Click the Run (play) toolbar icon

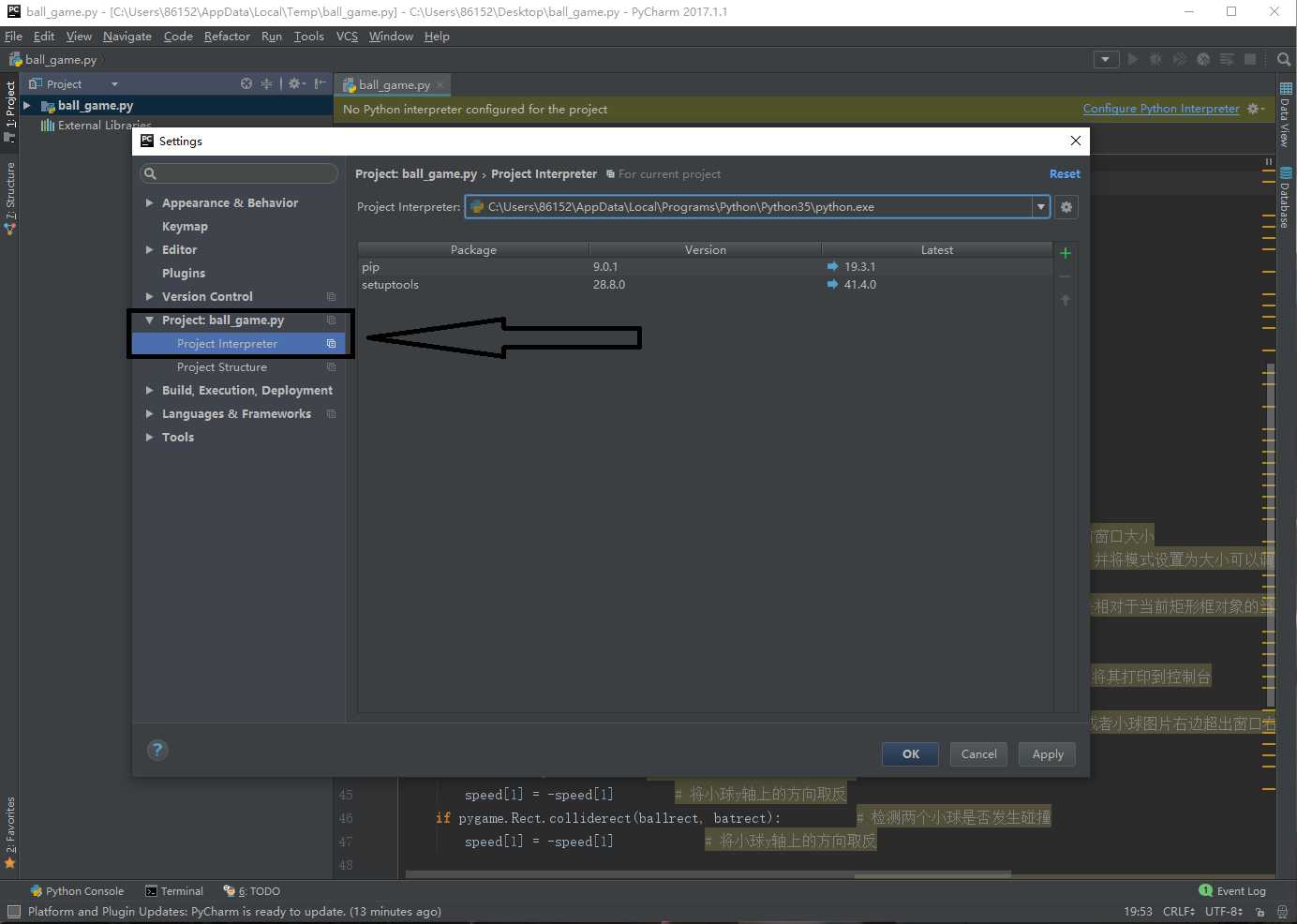point(1133,59)
